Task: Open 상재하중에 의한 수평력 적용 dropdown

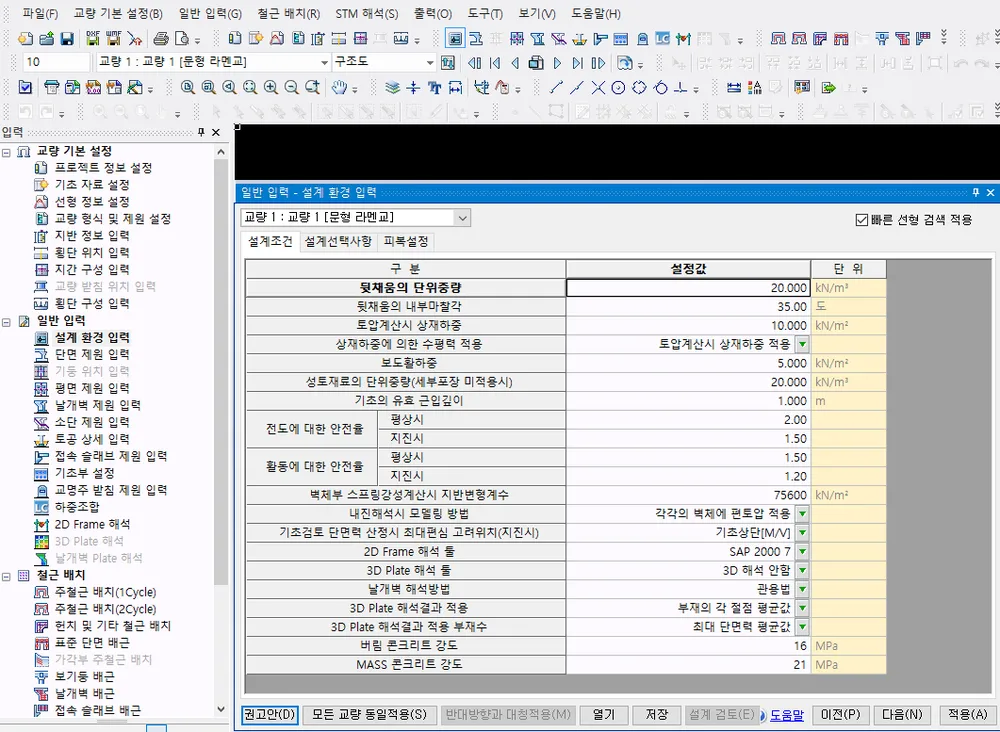Action: point(803,344)
